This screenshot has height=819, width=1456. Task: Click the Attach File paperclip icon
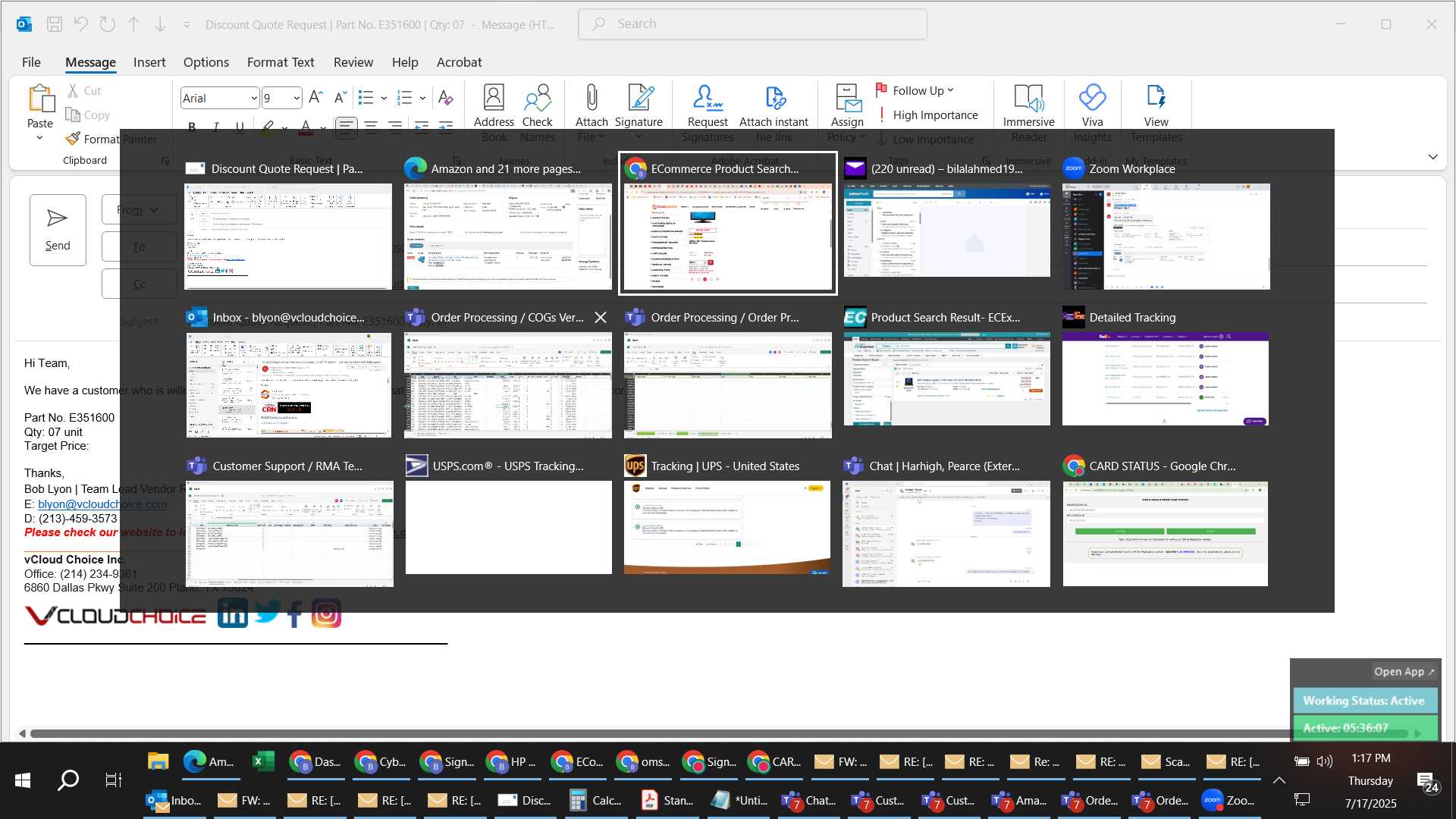pos(591,99)
